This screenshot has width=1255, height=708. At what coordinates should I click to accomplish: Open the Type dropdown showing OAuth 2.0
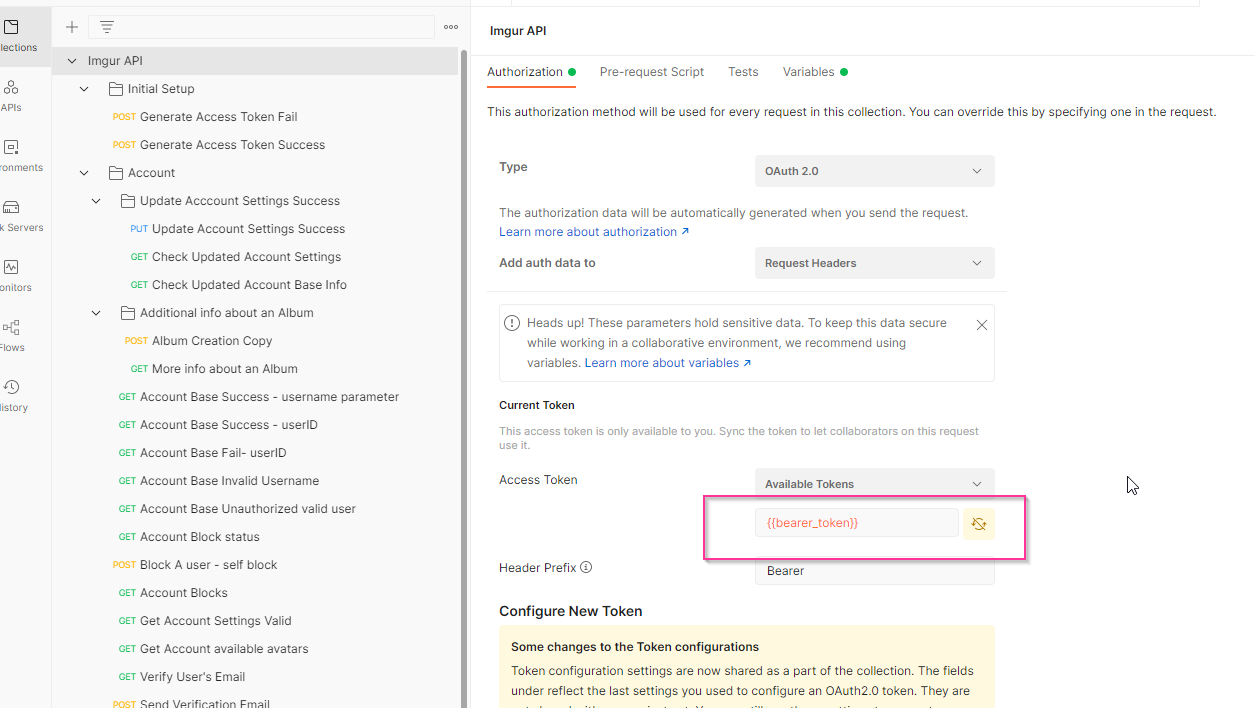(874, 171)
